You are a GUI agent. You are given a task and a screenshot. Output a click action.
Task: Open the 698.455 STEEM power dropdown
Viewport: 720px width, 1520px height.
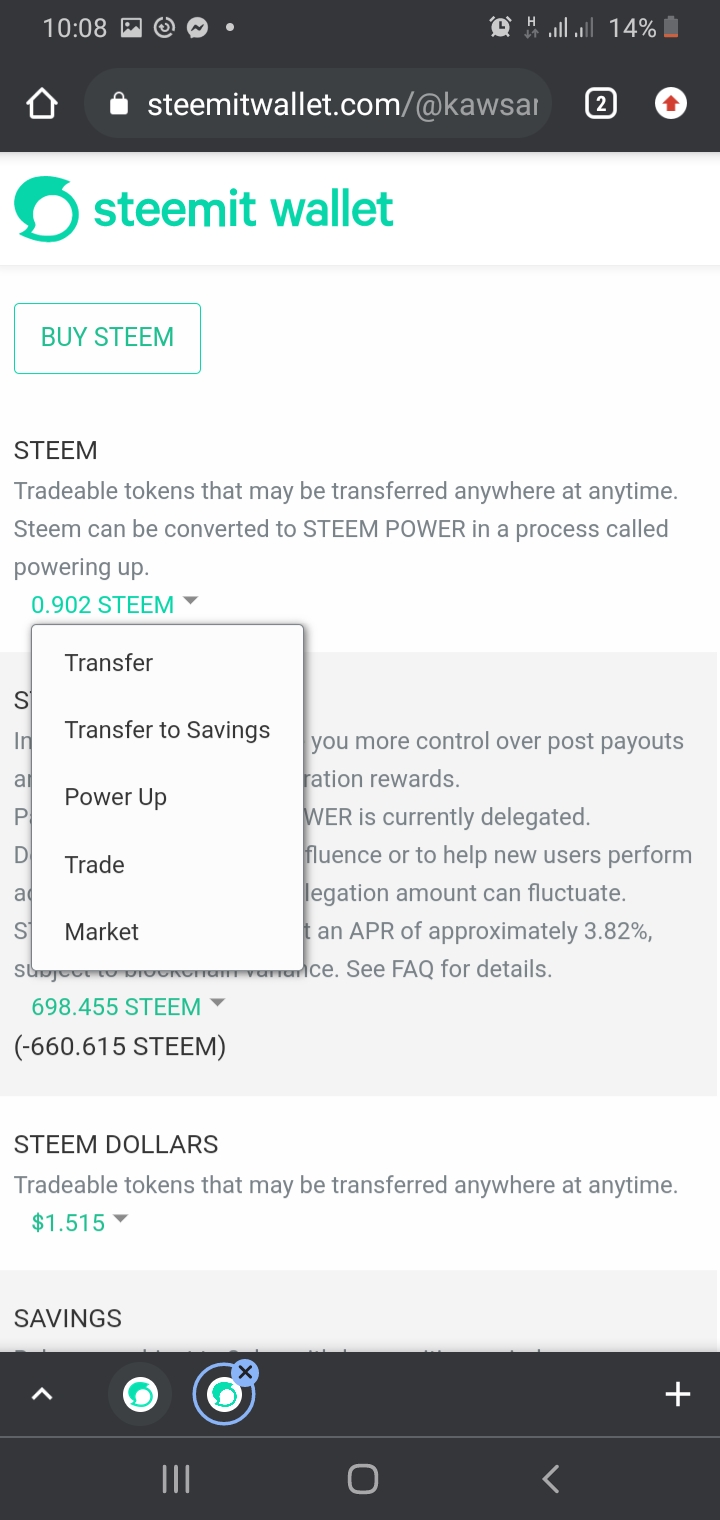[x=128, y=1007]
